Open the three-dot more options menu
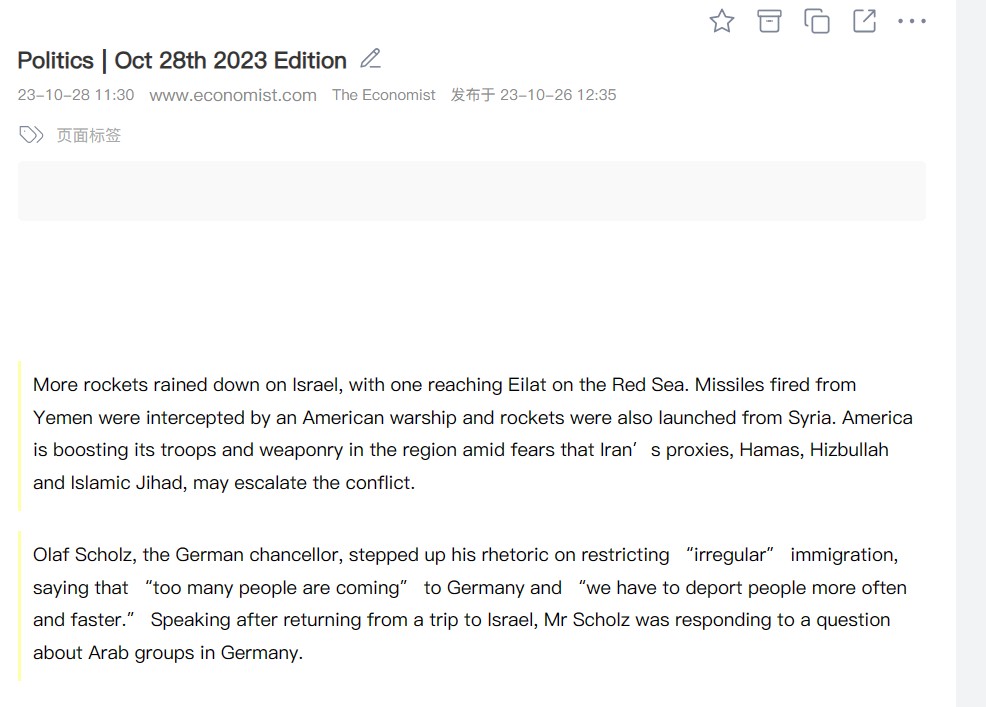This screenshot has height=707, width=986. pos(912,21)
